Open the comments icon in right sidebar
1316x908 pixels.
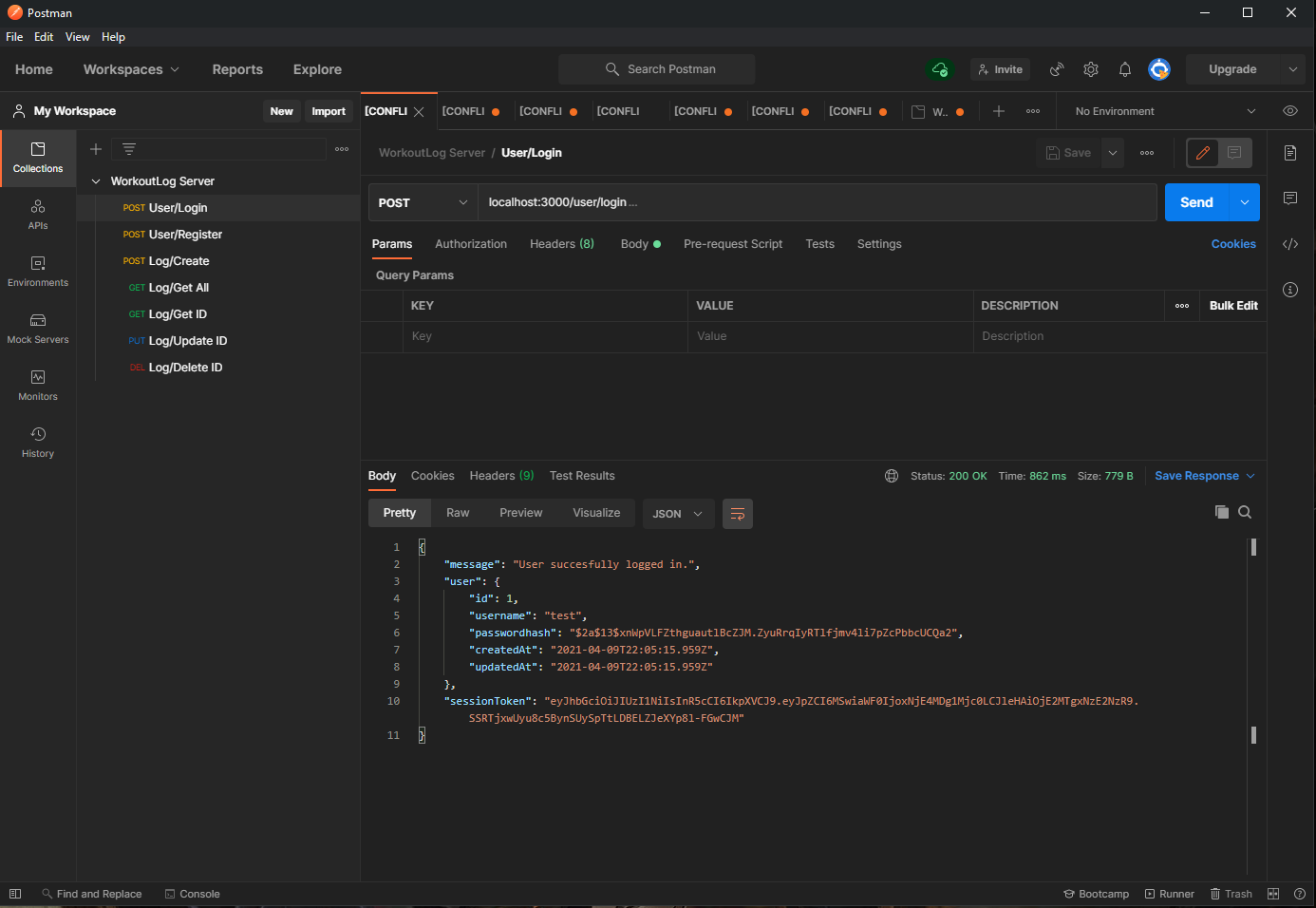click(1290, 199)
